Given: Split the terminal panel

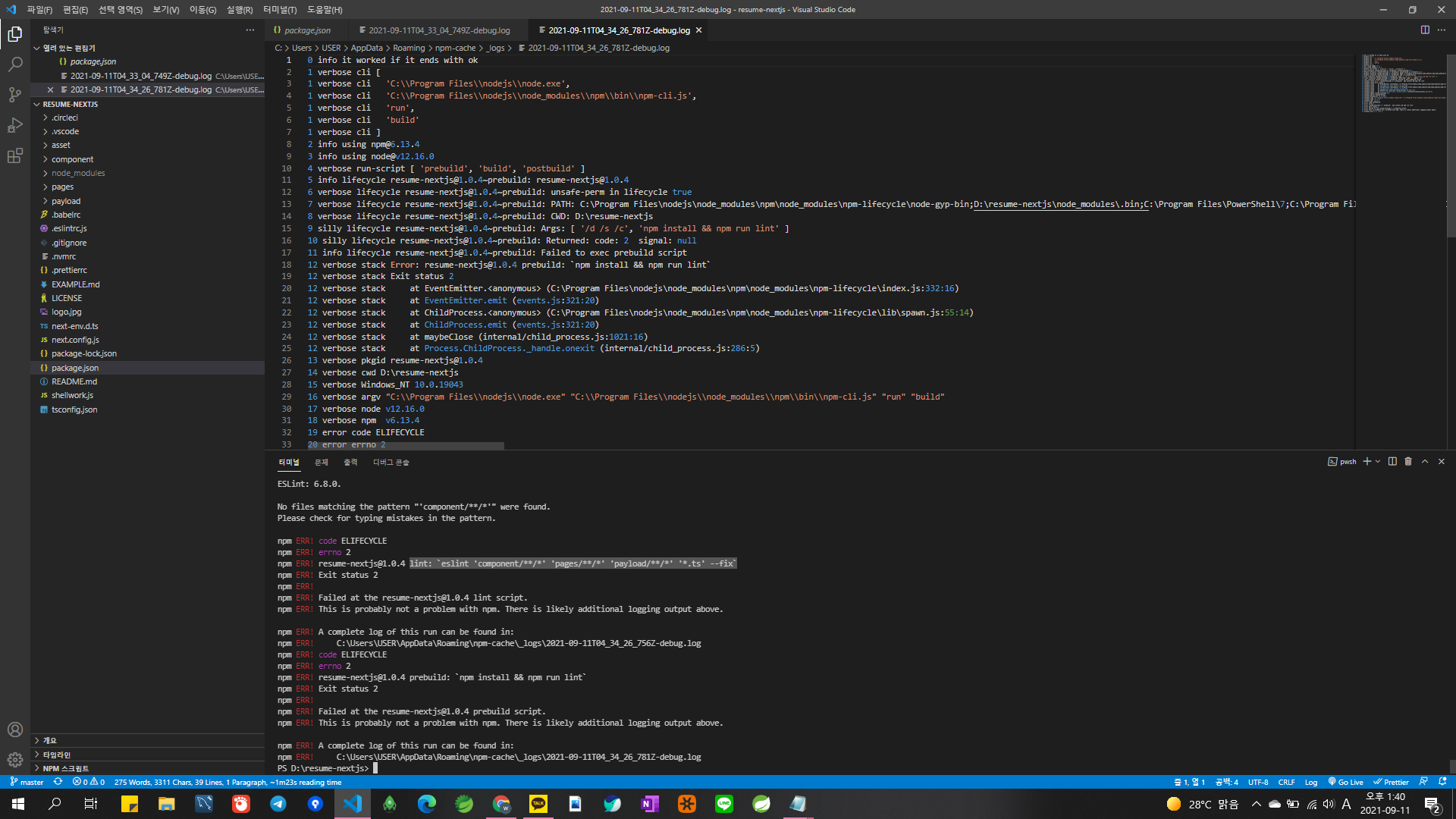Looking at the screenshot, I should pos(1392,461).
